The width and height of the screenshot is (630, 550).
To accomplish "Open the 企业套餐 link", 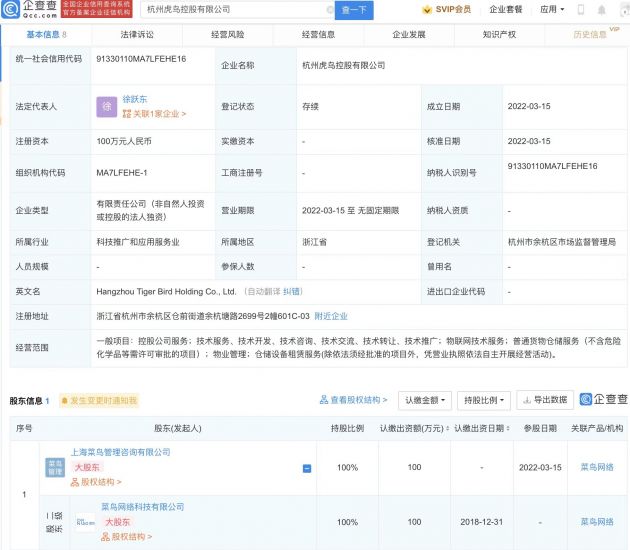I will [505, 9].
